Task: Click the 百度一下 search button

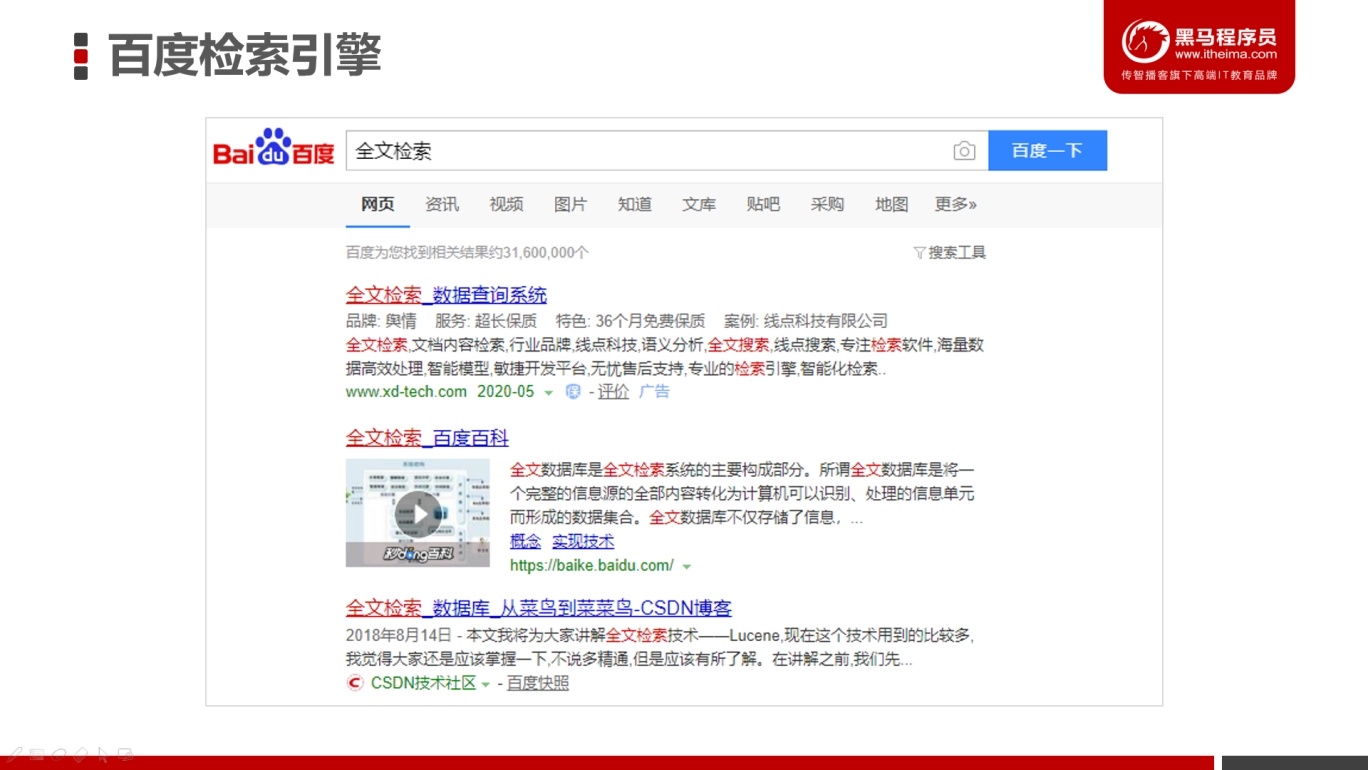Action: point(1047,151)
